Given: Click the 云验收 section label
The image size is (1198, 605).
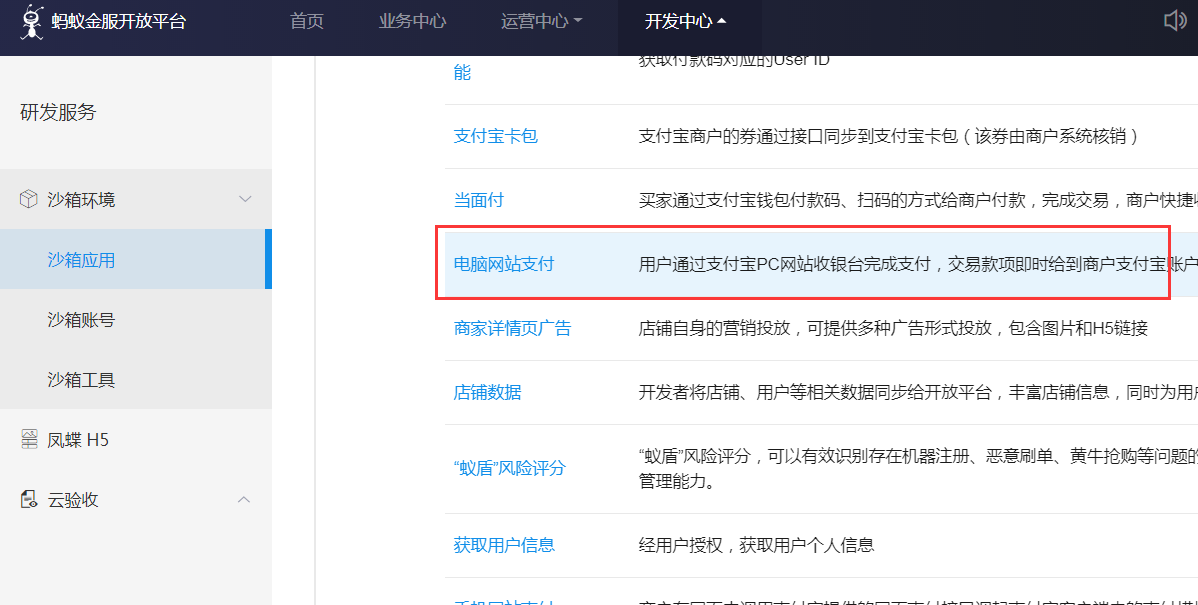Looking at the screenshot, I should pos(73,500).
